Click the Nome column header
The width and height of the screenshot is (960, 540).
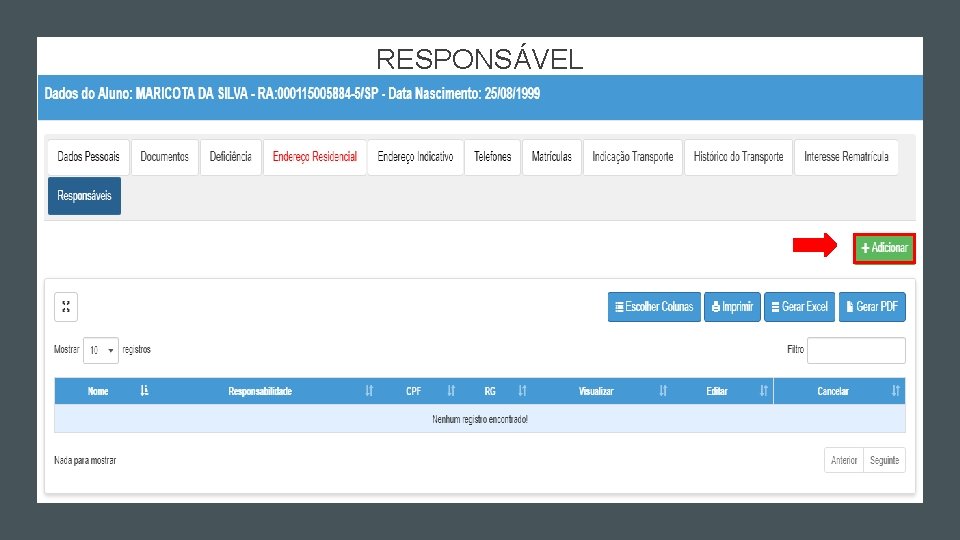point(98,391)
